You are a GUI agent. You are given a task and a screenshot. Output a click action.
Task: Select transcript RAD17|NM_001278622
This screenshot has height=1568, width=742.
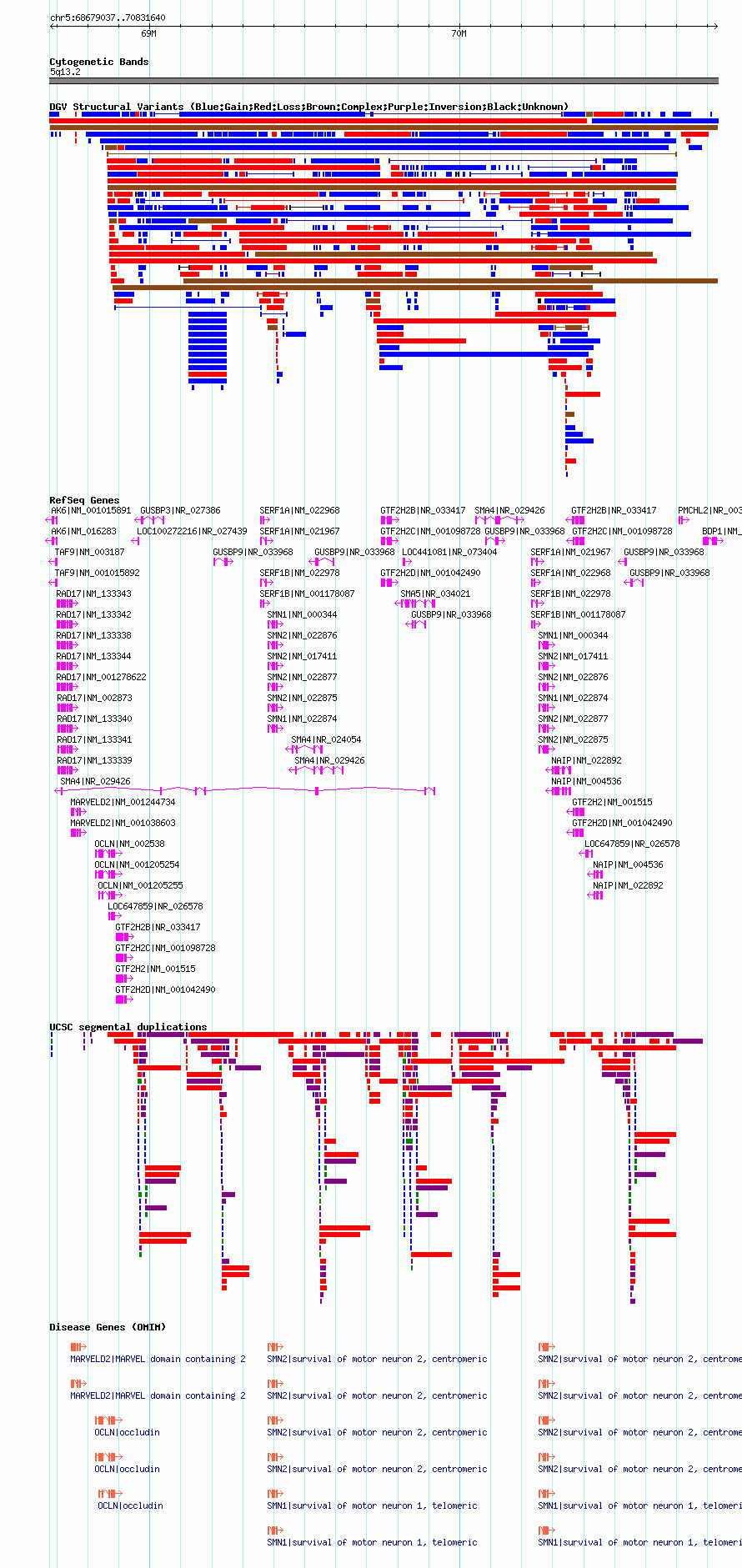[x=102, y=677]
